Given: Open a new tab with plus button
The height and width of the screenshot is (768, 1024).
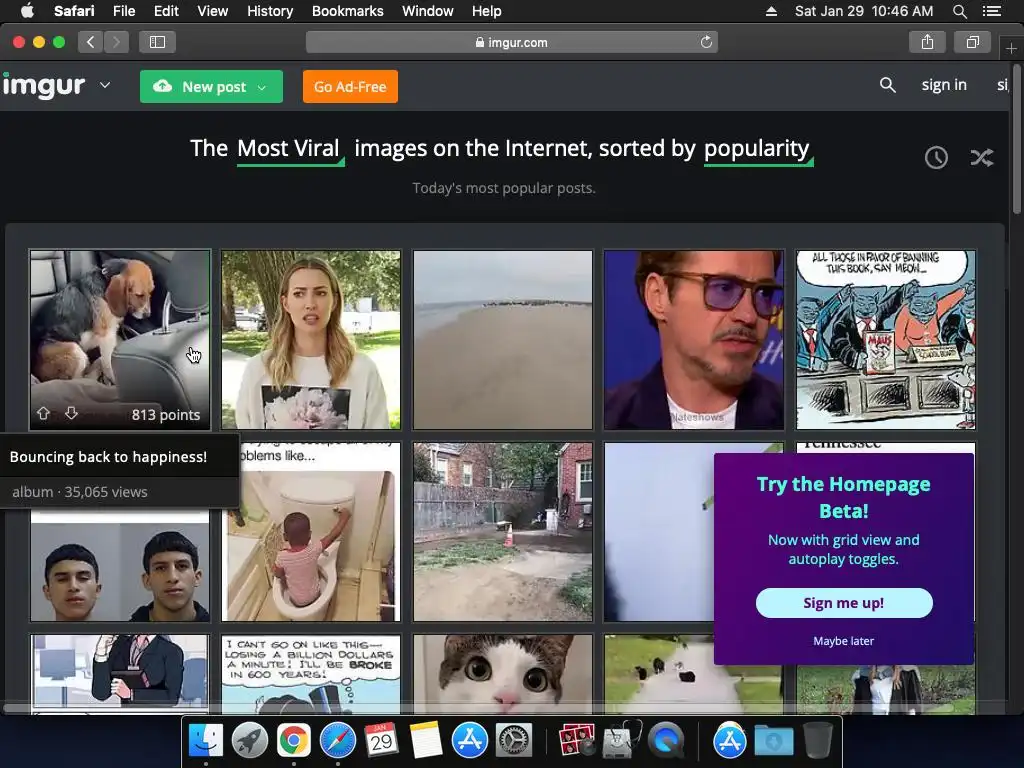Looking at the screenshot, I should click(x=1011, y=49).
